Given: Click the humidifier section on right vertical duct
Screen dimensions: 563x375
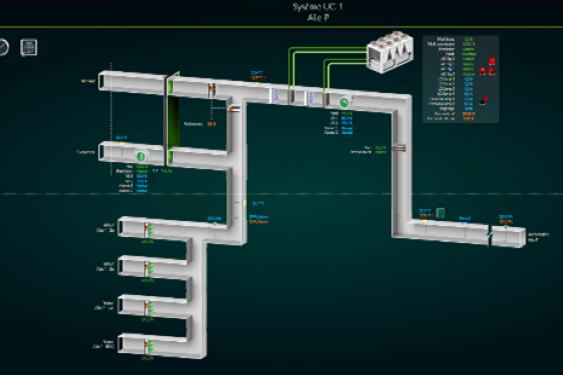Looking at the screenshot, I should click(x=399, y=148).
